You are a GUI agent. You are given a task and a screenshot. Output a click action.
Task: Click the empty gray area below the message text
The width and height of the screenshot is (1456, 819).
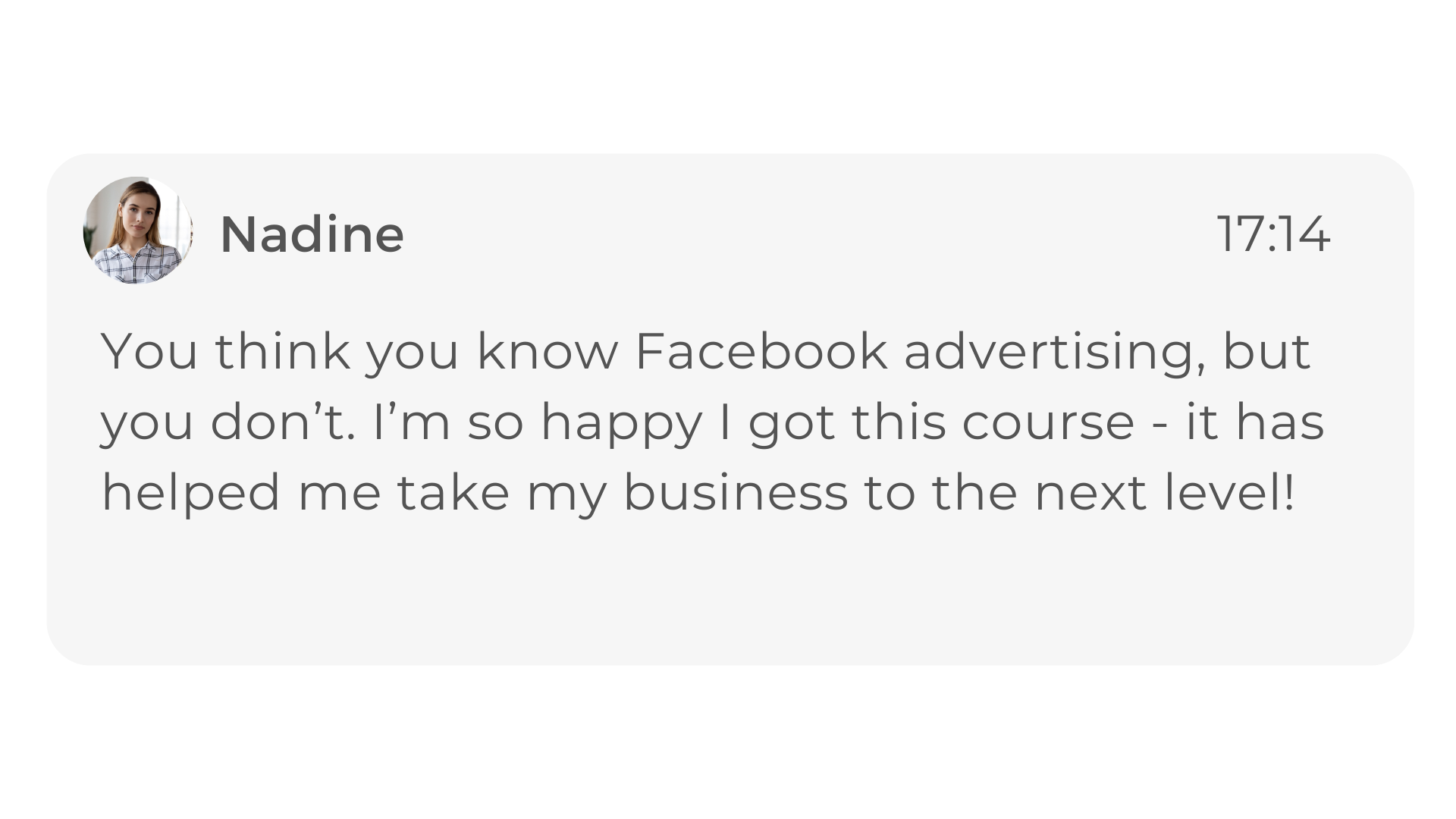728,591
